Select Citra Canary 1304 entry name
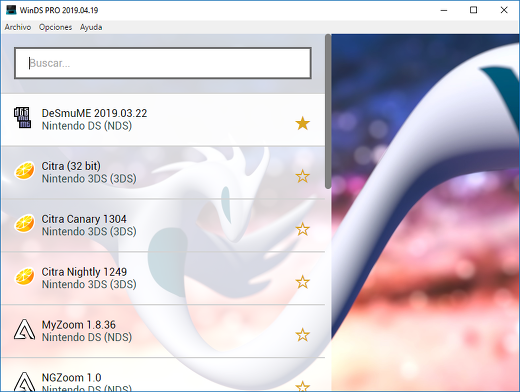The width and height of the screenshot is (520, 392). click(x=84, y=219)
